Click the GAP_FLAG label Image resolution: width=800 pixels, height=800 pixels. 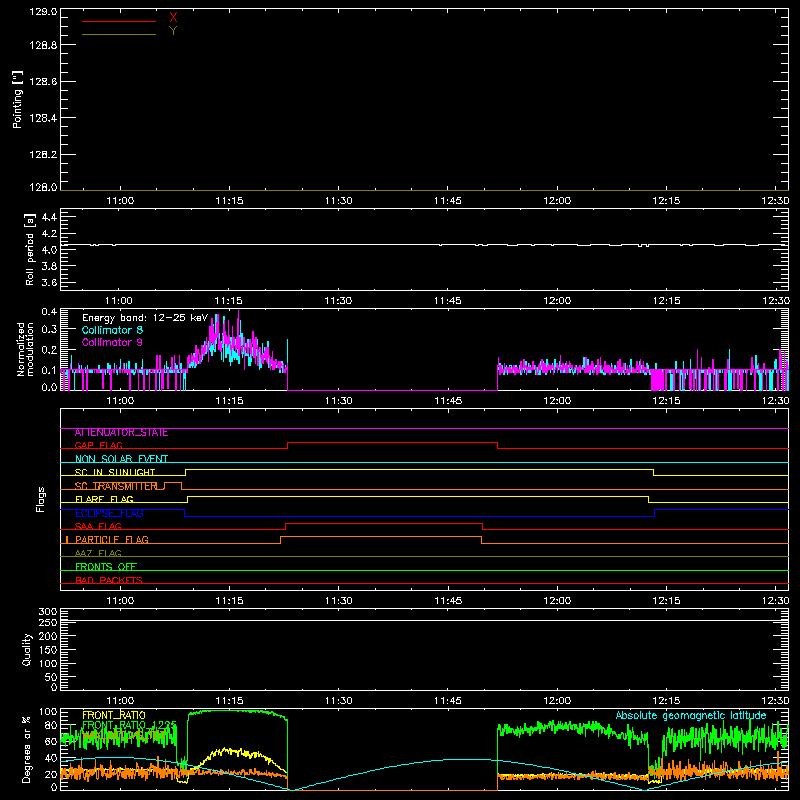pyautogui.click(x=98, y=445)
